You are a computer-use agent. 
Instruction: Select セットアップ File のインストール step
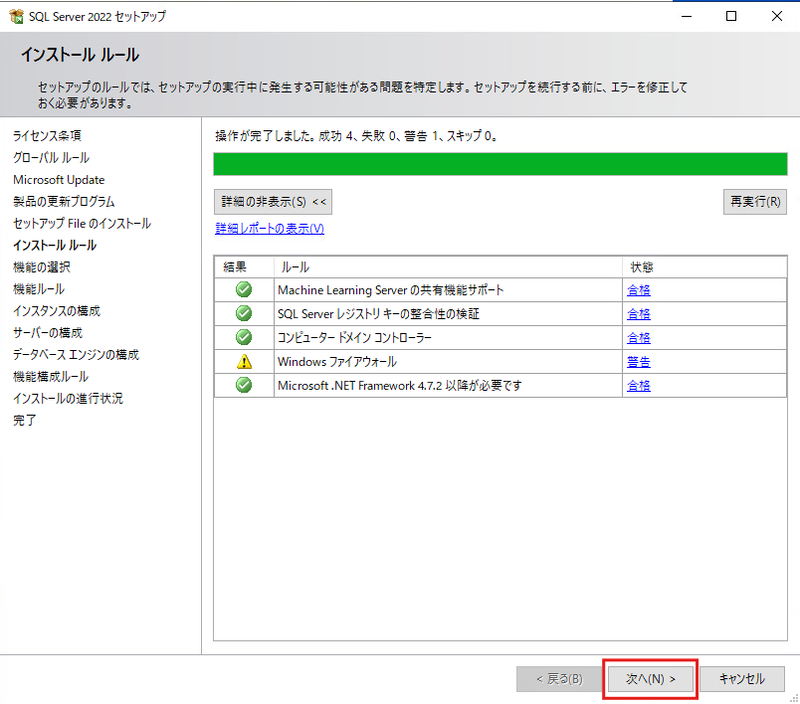point(82,223)
